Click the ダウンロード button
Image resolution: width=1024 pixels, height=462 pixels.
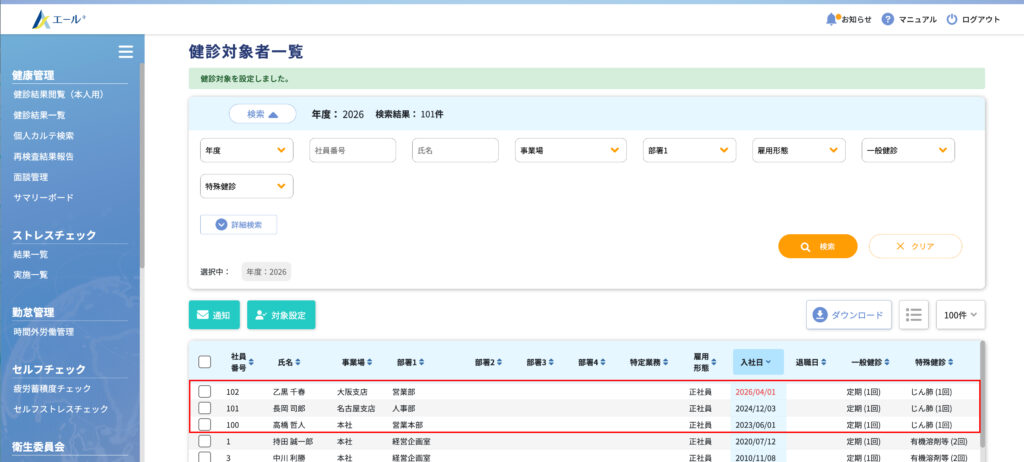pyautogui.click(x=849, y=314)
